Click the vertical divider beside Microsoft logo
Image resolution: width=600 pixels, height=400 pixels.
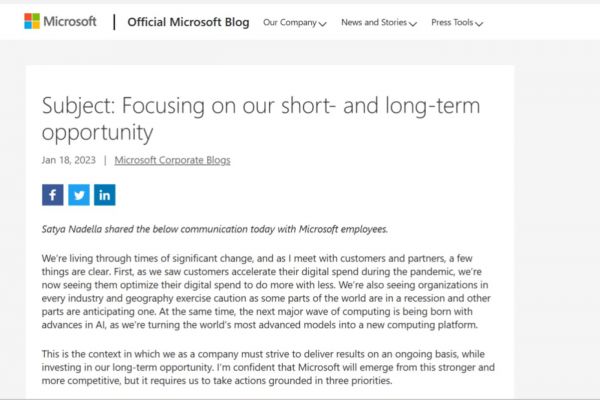pyautogui.click(x=113, y=21)
